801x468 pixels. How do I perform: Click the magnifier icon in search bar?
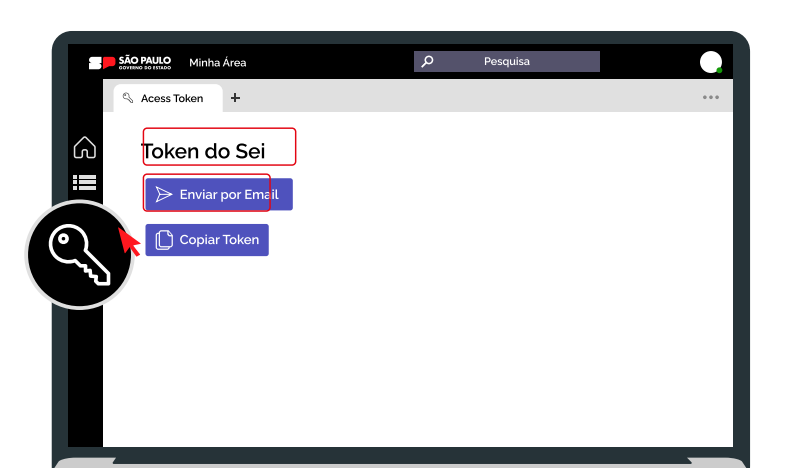click(x=428, y=62)
